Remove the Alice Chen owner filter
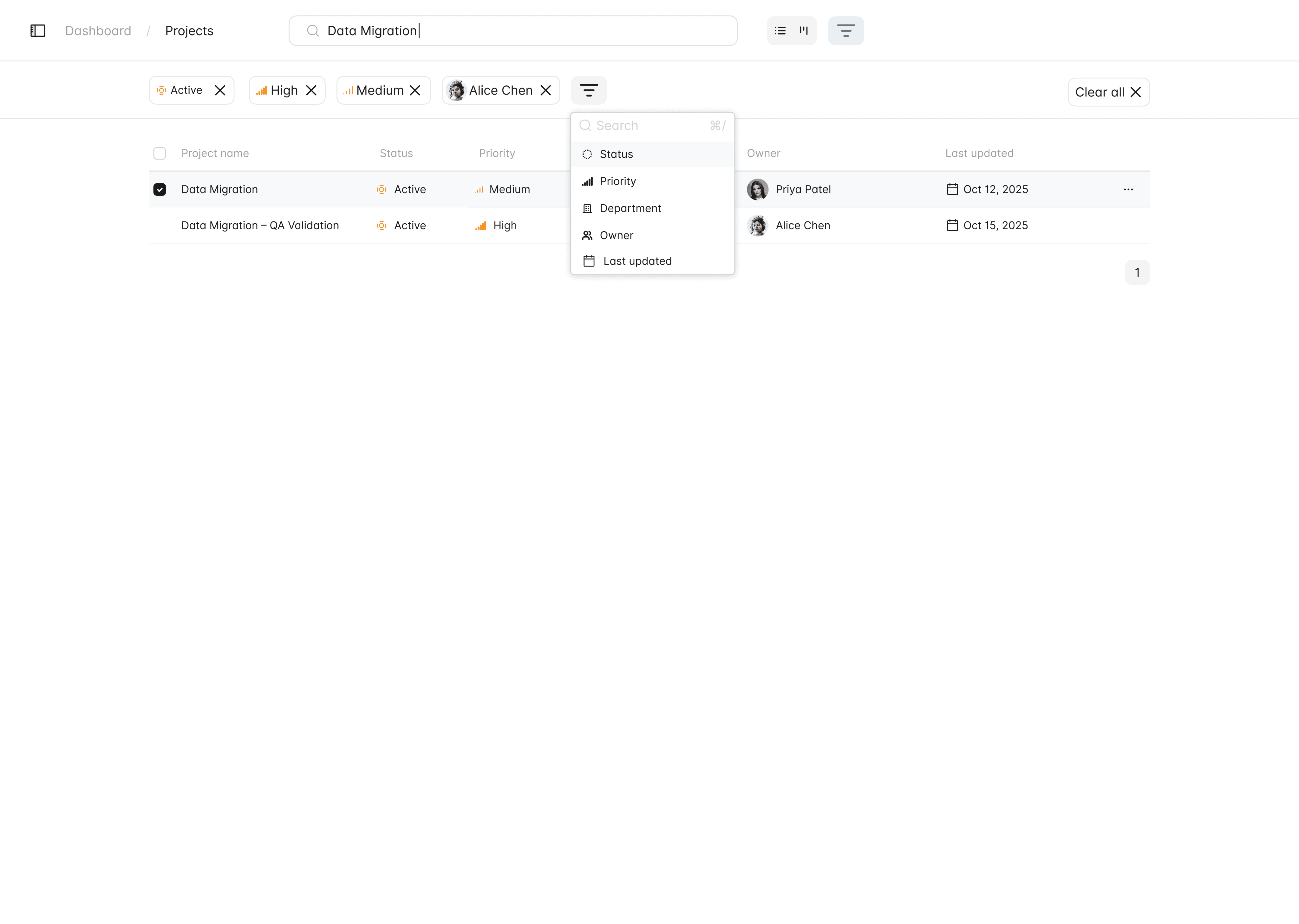Viewport: 1299px width, 924px height. coord(546,90)
